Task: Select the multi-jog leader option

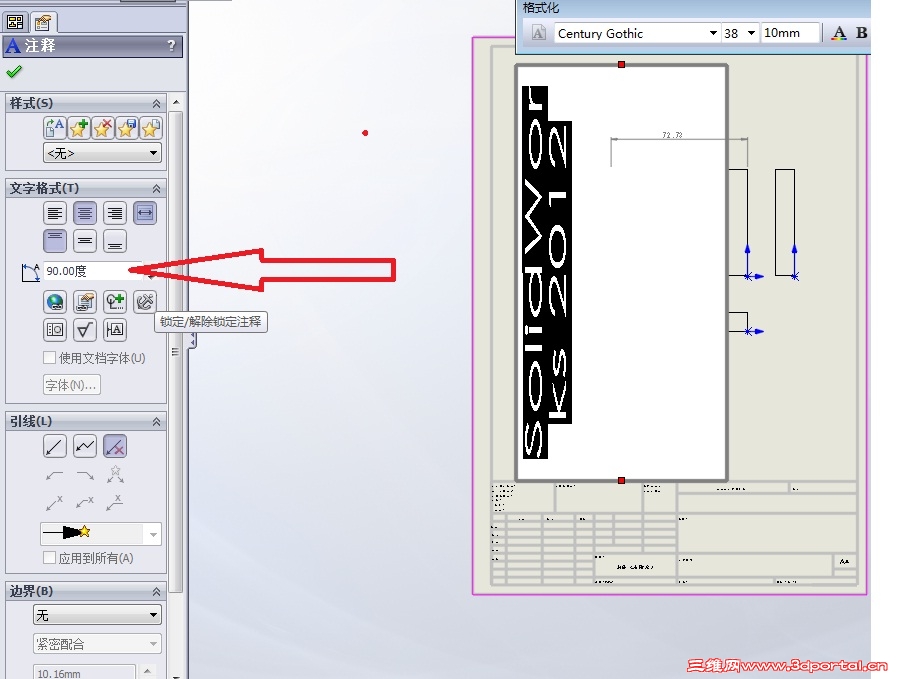Action: (85, 446)
